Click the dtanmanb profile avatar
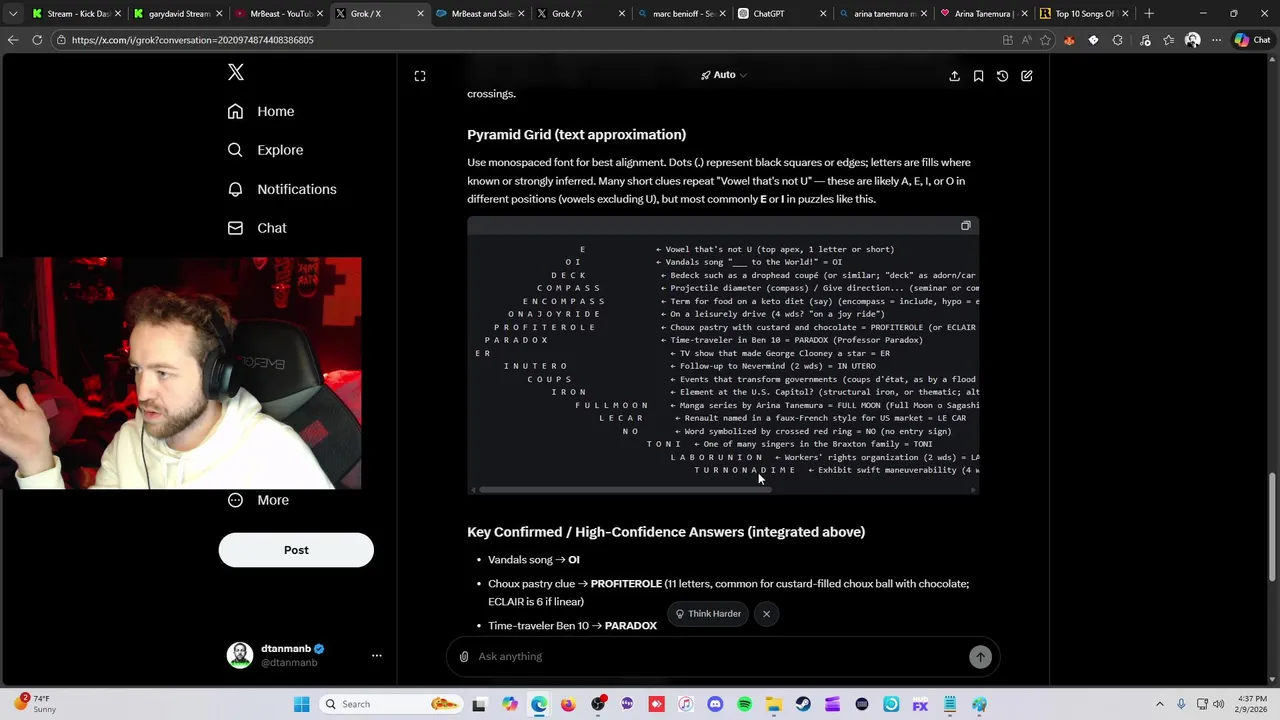The width and height of the screenshot is (1280, 720). (x=240, y=655)
